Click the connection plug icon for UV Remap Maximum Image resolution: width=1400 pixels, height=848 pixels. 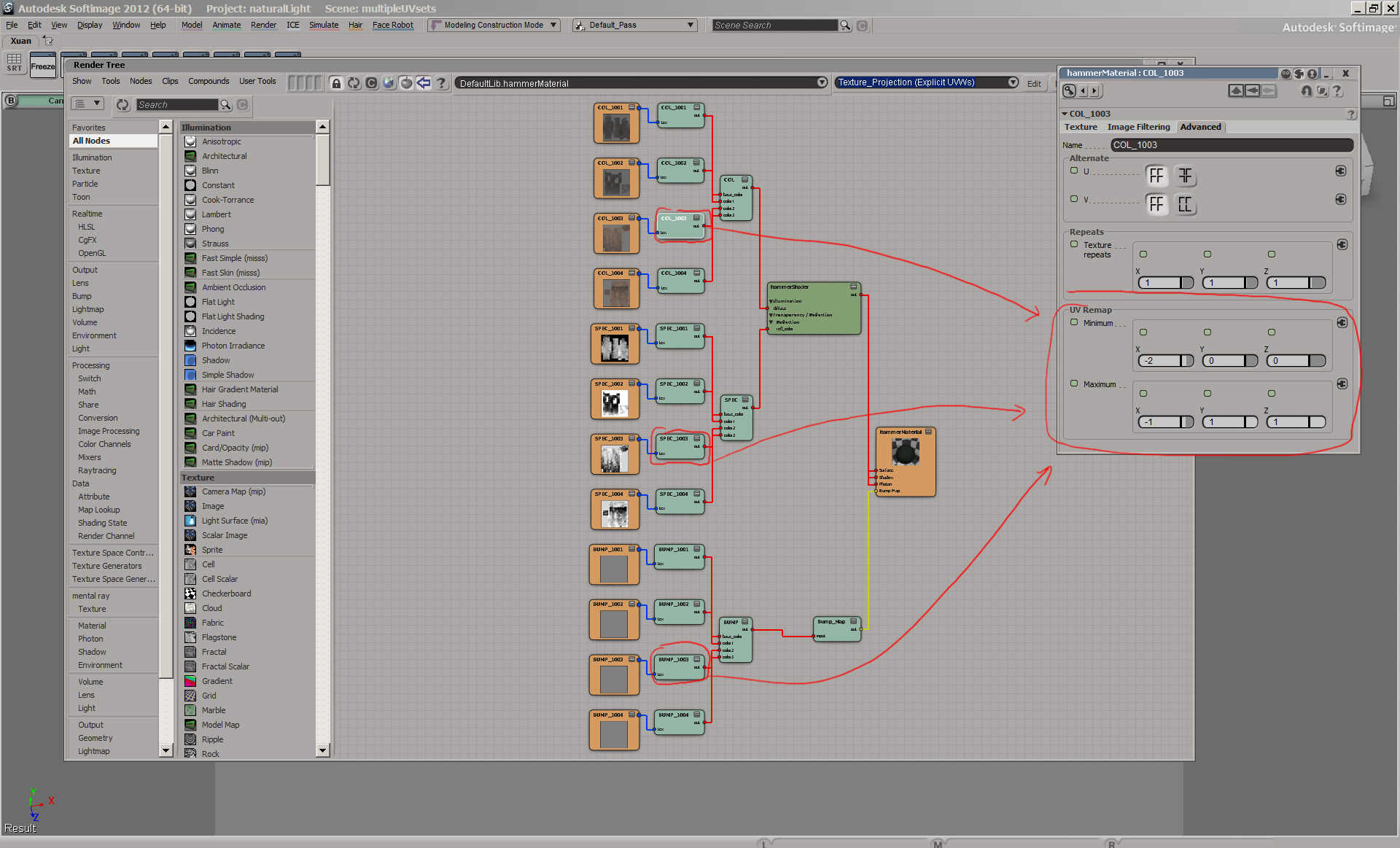pyautogui.click(x=1342, y=384)
